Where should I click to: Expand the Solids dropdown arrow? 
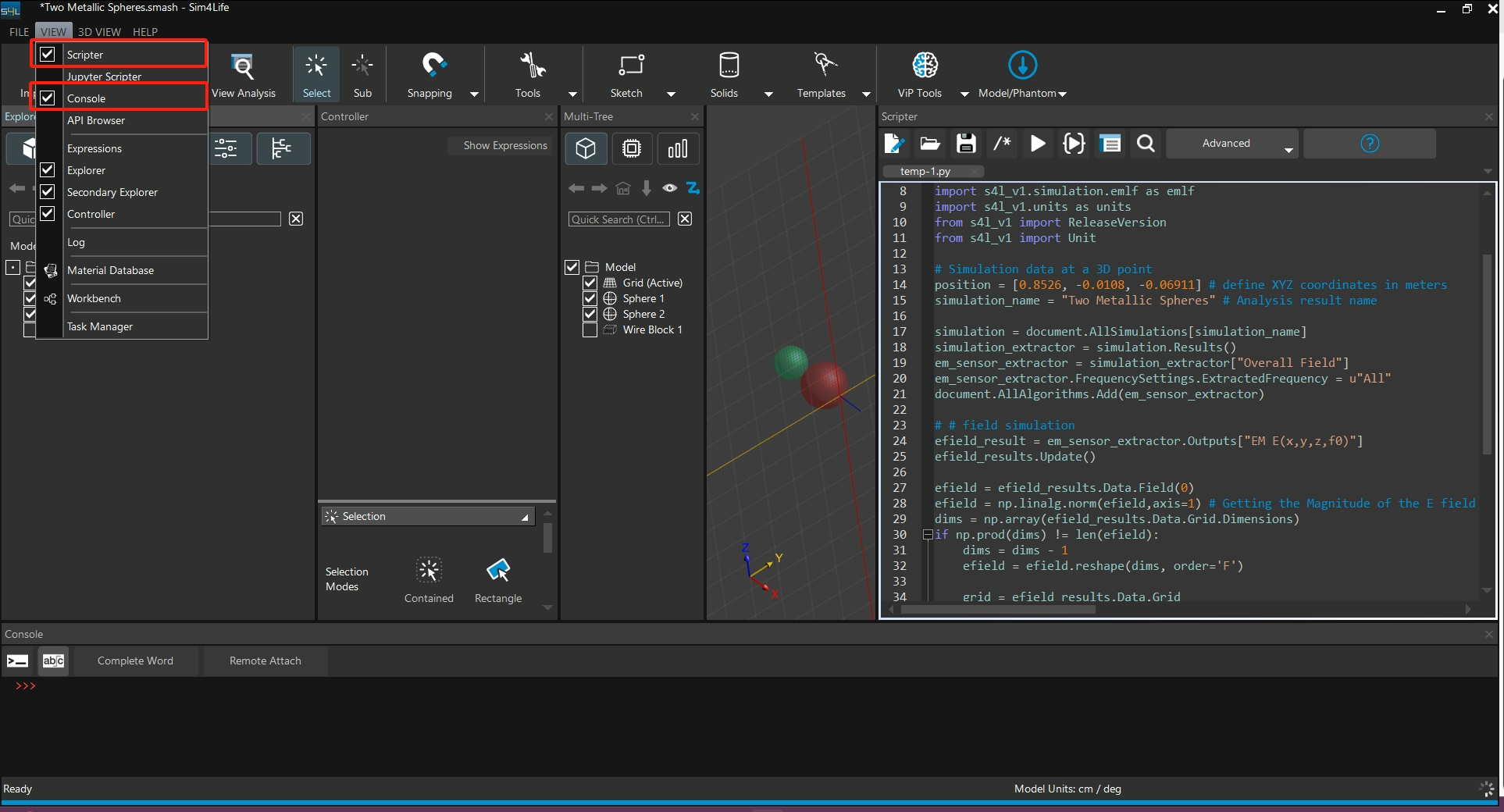click(768, 94)
